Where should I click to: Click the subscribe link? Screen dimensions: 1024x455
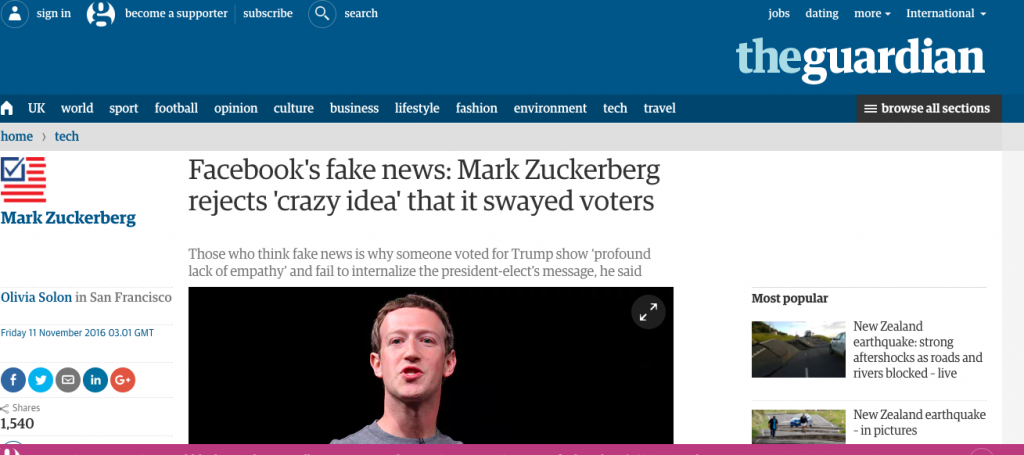click(268, 14)
